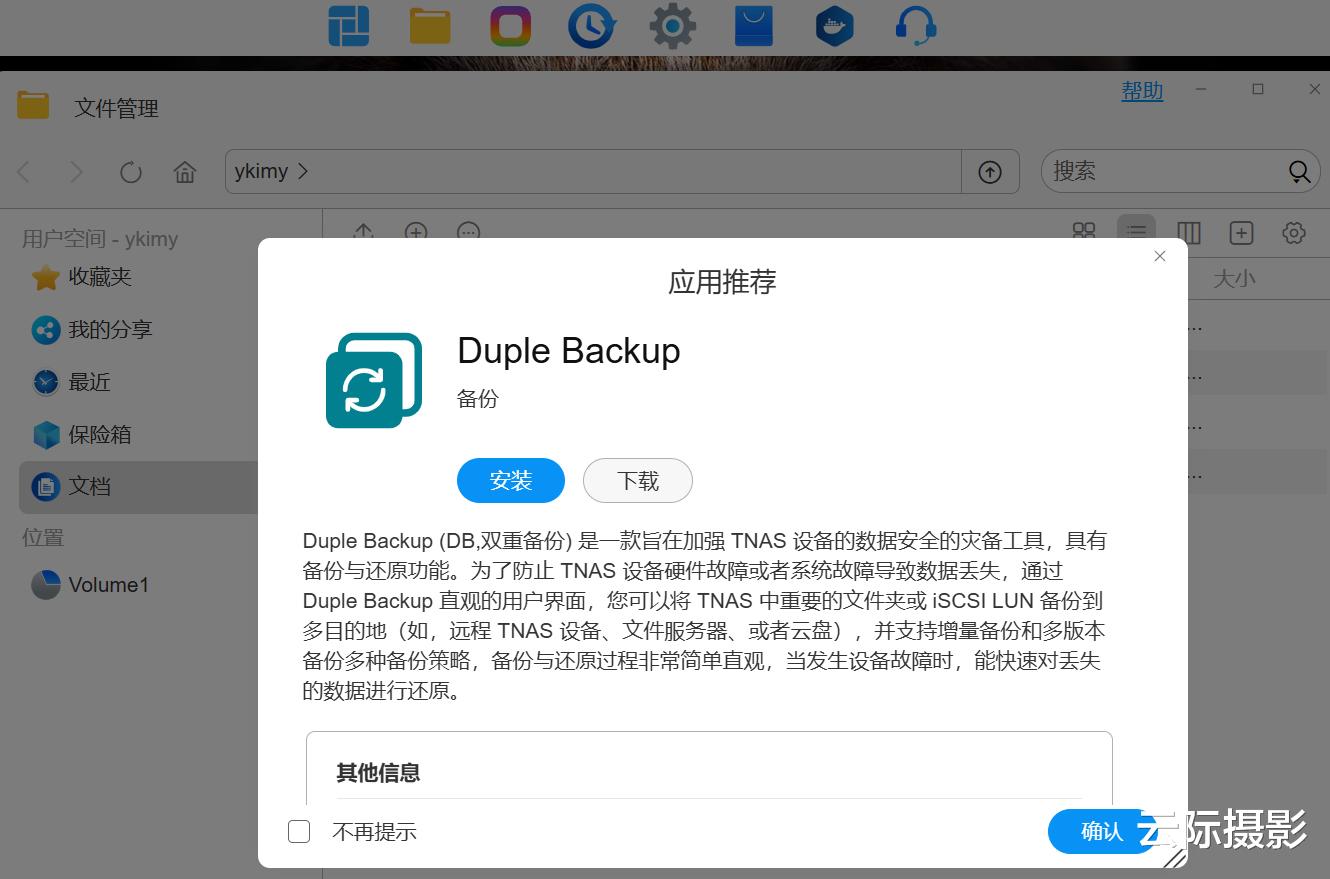Screen dimensions: 1330x879
Task: Install Duple Backup with 安装 button
Action: (511, 481)
